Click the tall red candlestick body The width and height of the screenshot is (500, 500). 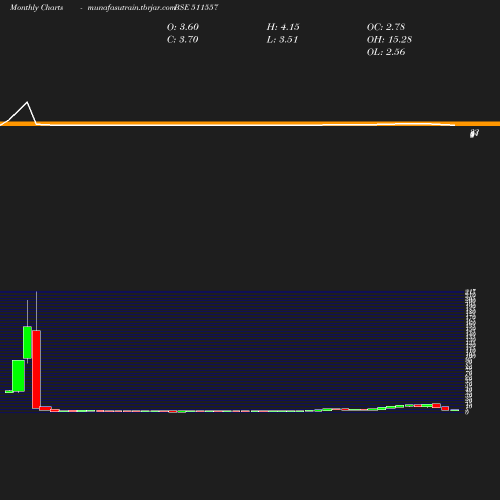[36, 369]
